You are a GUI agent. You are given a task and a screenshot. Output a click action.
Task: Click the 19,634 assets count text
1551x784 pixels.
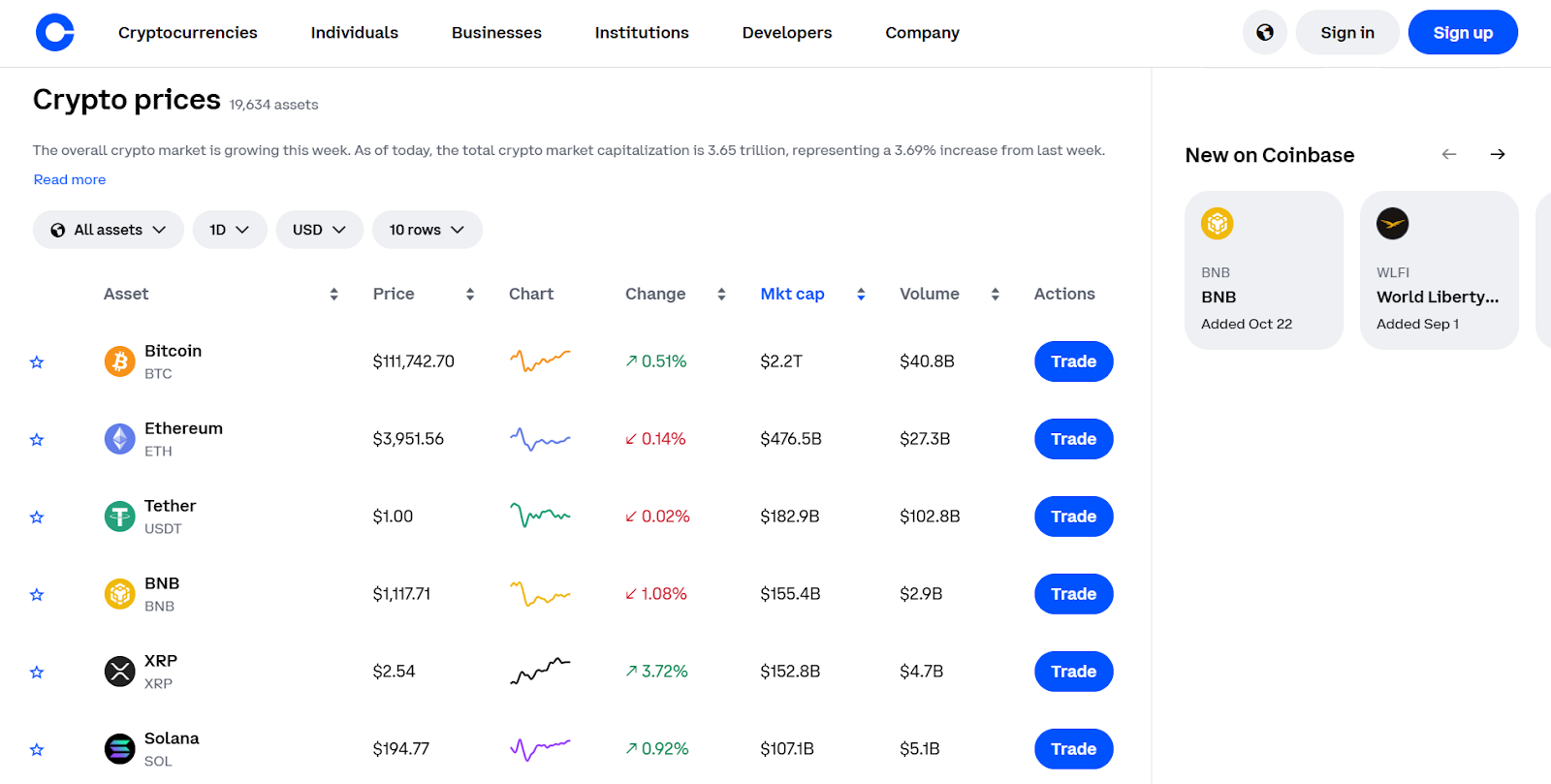(274, 105)
